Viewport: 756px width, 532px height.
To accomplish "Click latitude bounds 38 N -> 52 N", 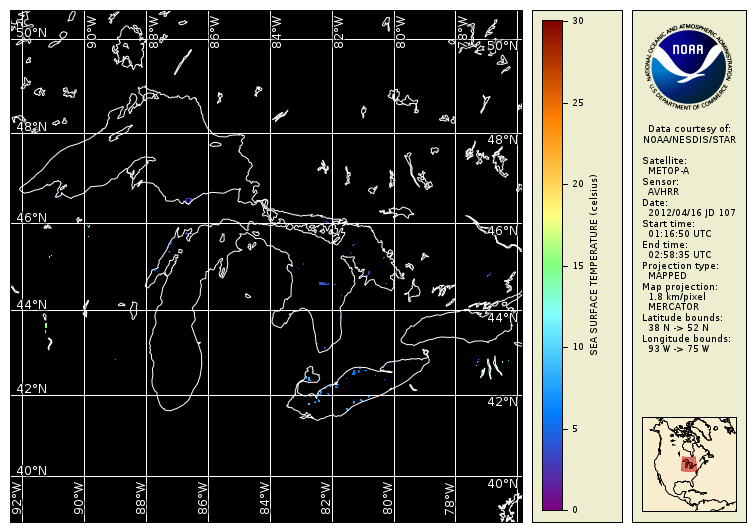I will [678, 328].
